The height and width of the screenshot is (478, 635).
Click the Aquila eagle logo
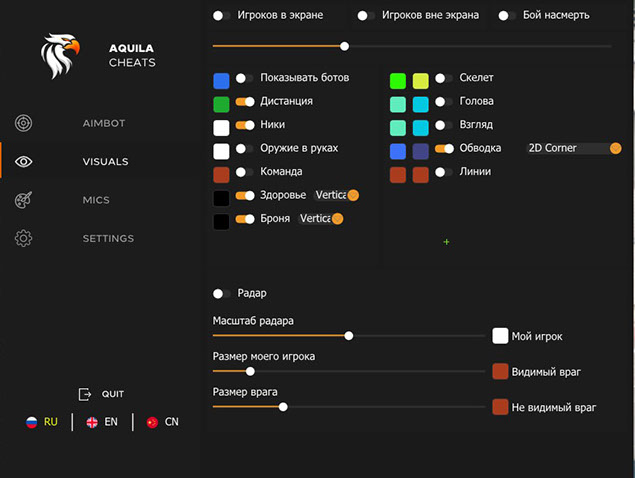coord(60,57)
